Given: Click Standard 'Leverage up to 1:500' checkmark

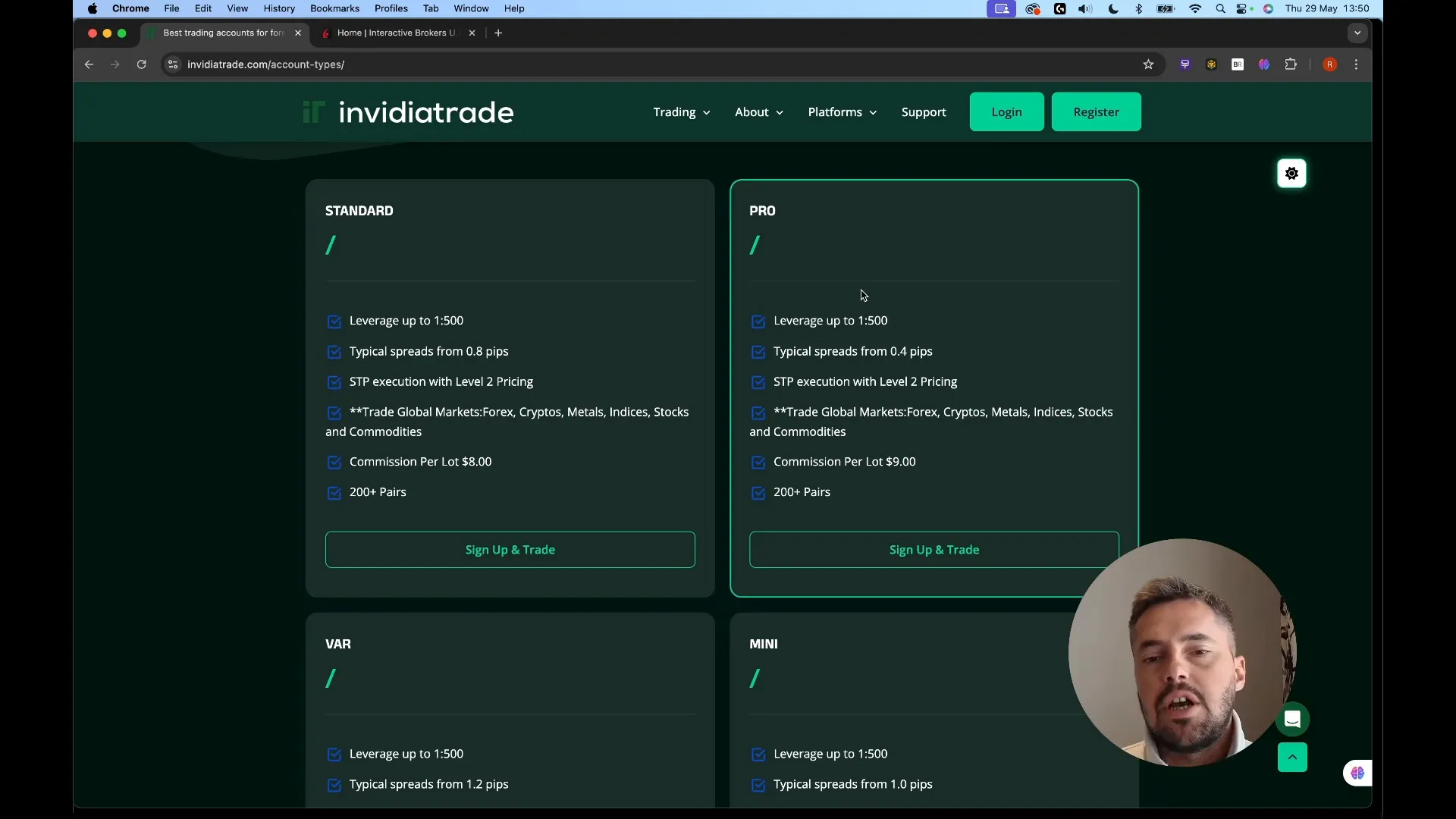Looking at the screenshot, I should click(x=334, y=322).
